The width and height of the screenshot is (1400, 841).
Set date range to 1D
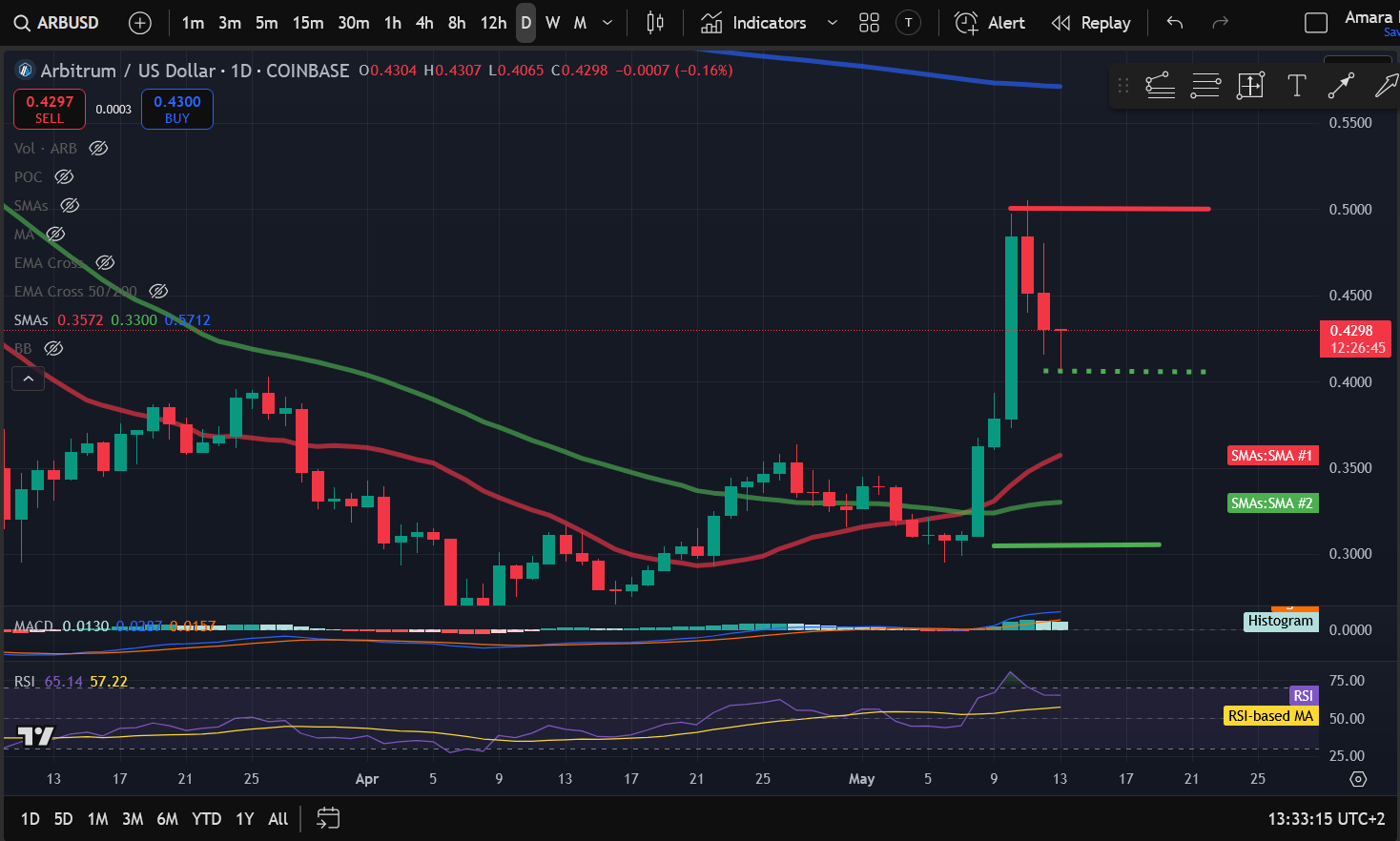pyautogui.click(x=31, y=819)
